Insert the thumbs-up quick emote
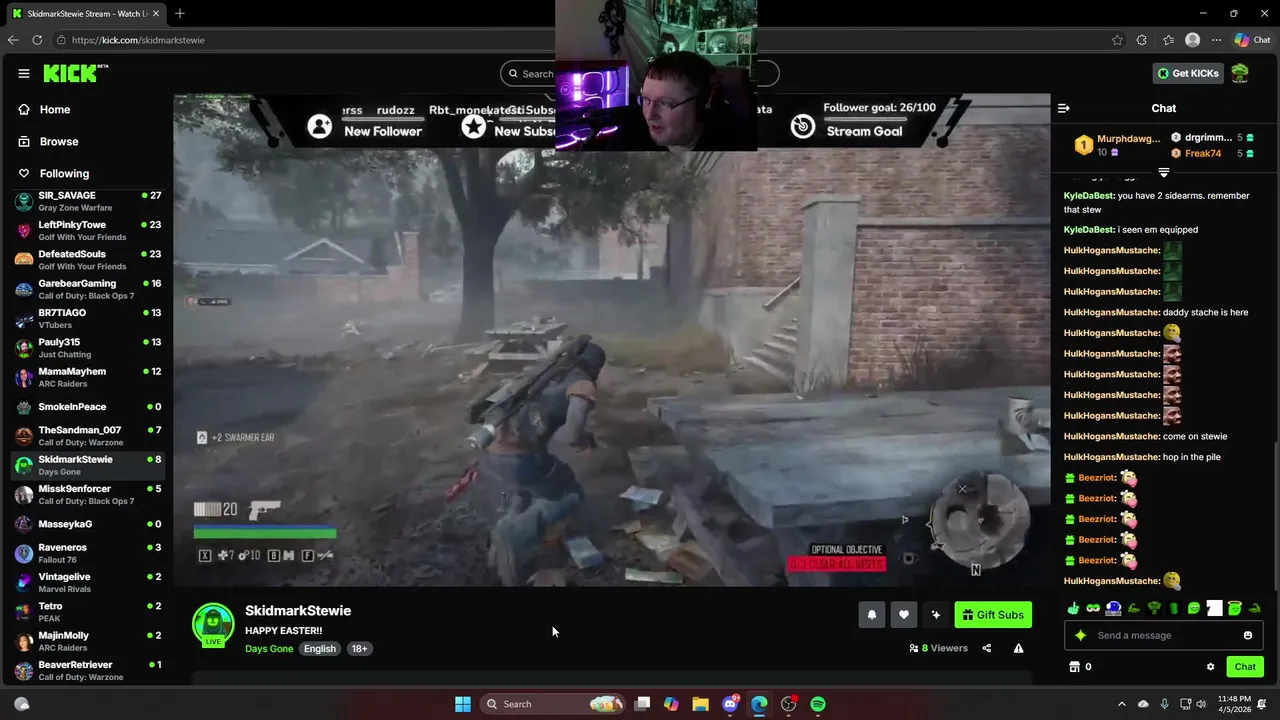 (1073, 608)
